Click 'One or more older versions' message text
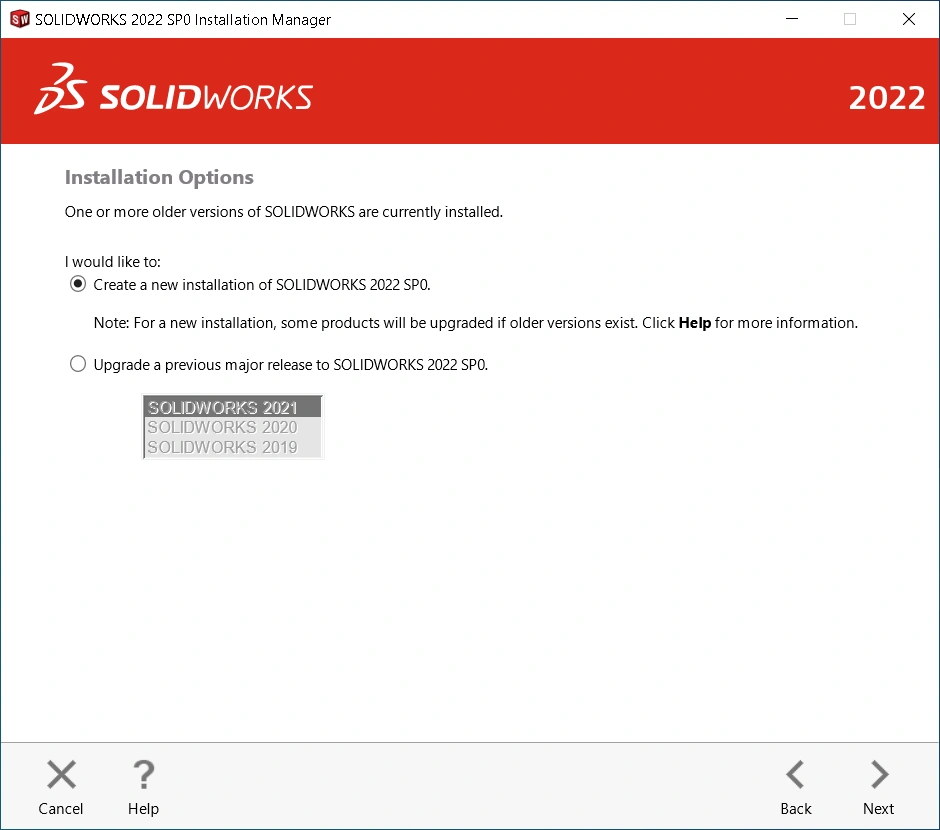Screen dimensions: 940x830 [284, 212]
